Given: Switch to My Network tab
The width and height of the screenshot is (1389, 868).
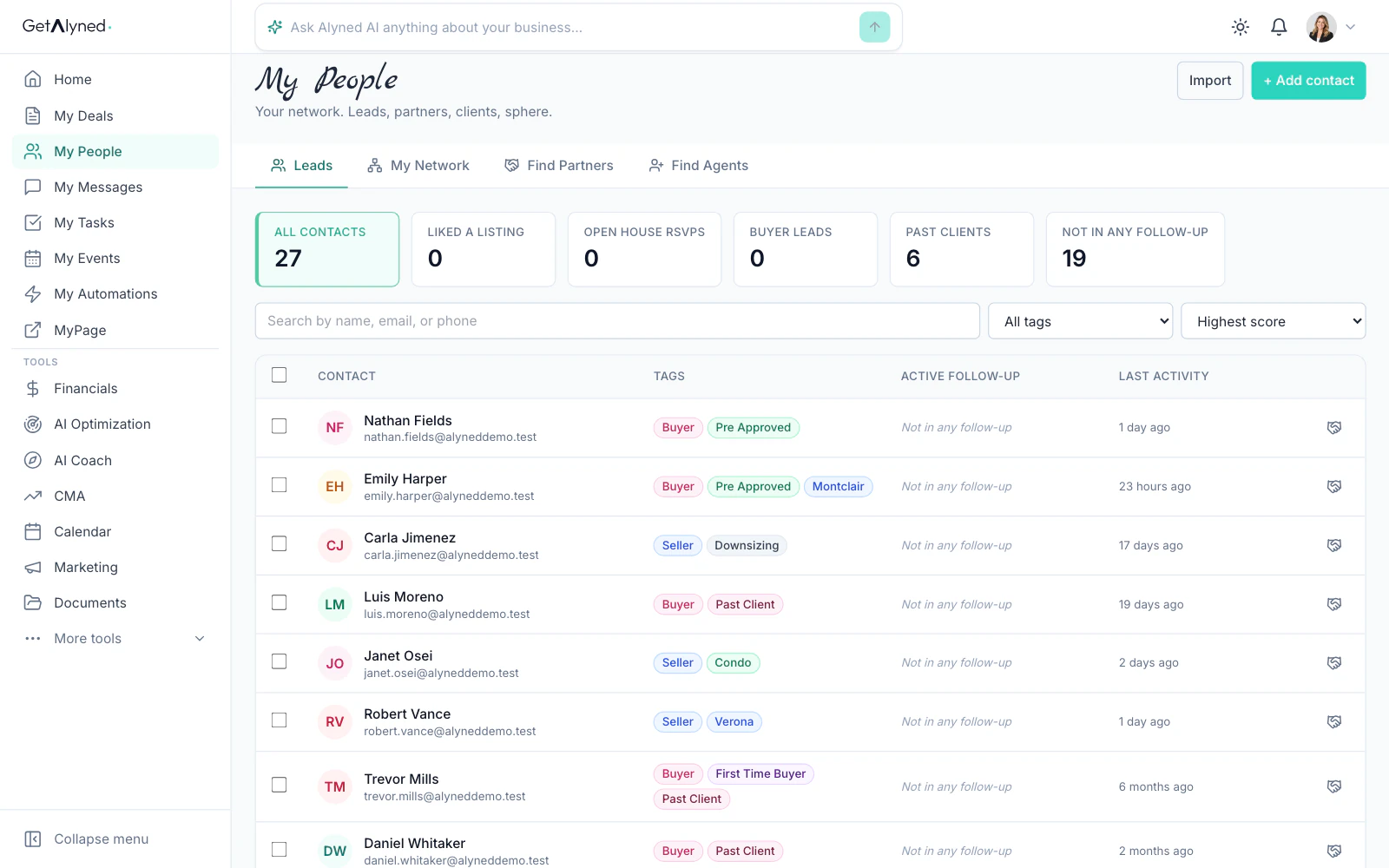Looking at the screenshot, I should point(418,165).
